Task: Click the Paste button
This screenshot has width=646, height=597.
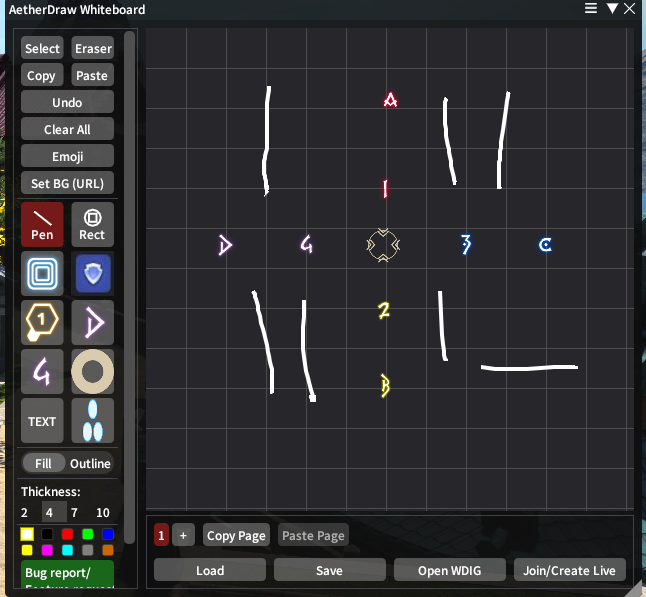Action: click(x=93, y=75)
